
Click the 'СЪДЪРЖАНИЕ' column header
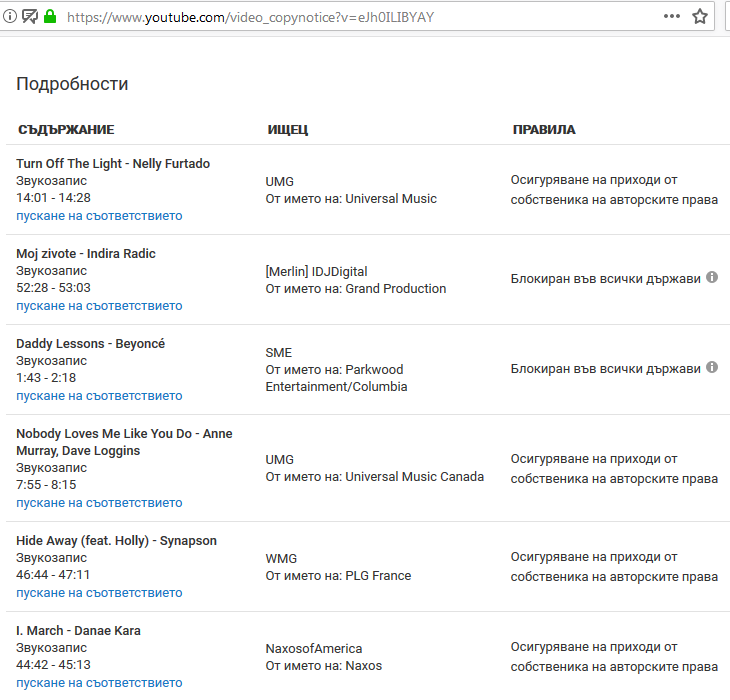(x=66, y=129)
